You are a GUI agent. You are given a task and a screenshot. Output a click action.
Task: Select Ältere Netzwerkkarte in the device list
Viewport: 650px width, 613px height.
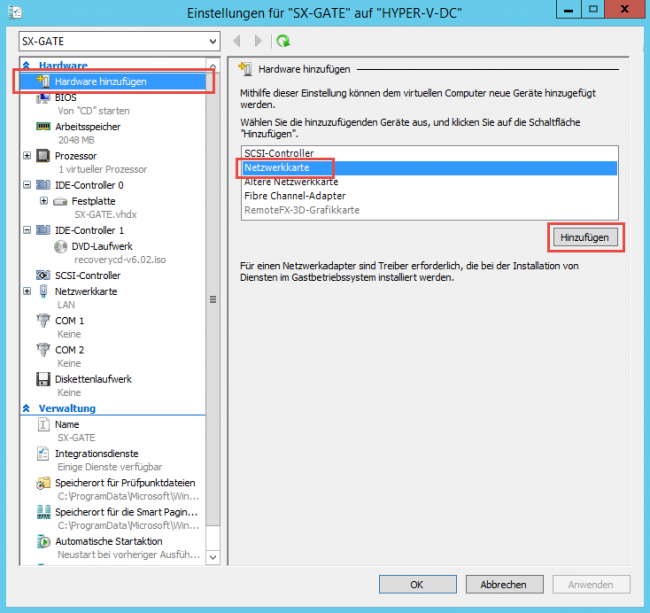(291, 182)
